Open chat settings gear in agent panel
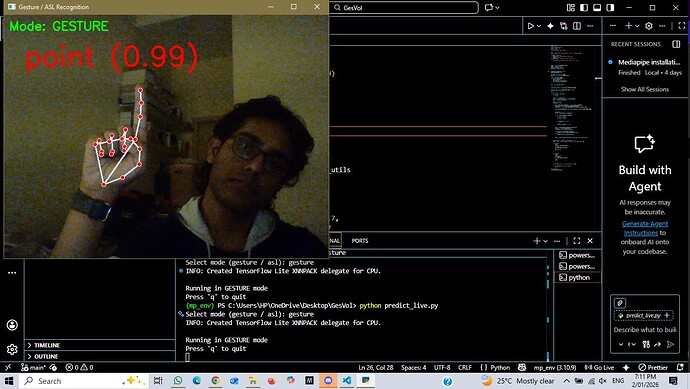This screenshot has width=690, height=389. tap(649, 26)
